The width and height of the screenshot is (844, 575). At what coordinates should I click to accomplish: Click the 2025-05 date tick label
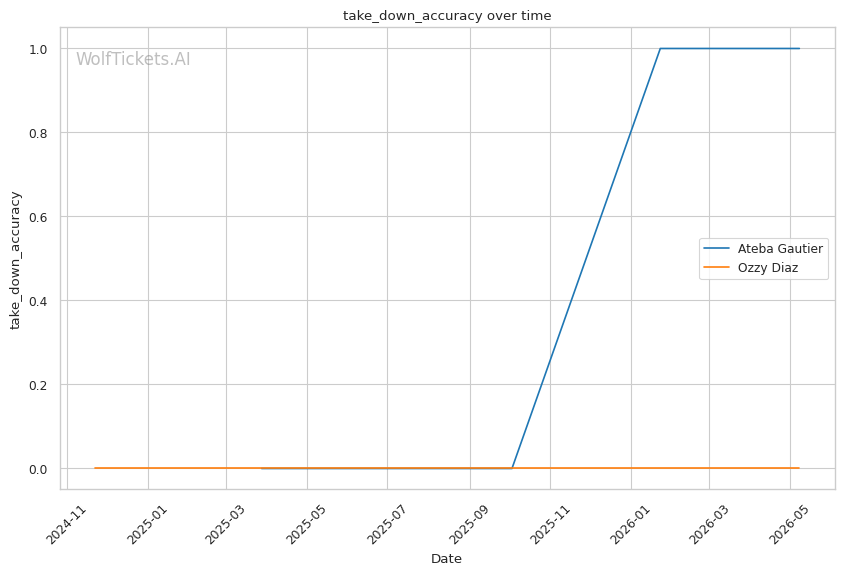(x=305, y=524)
